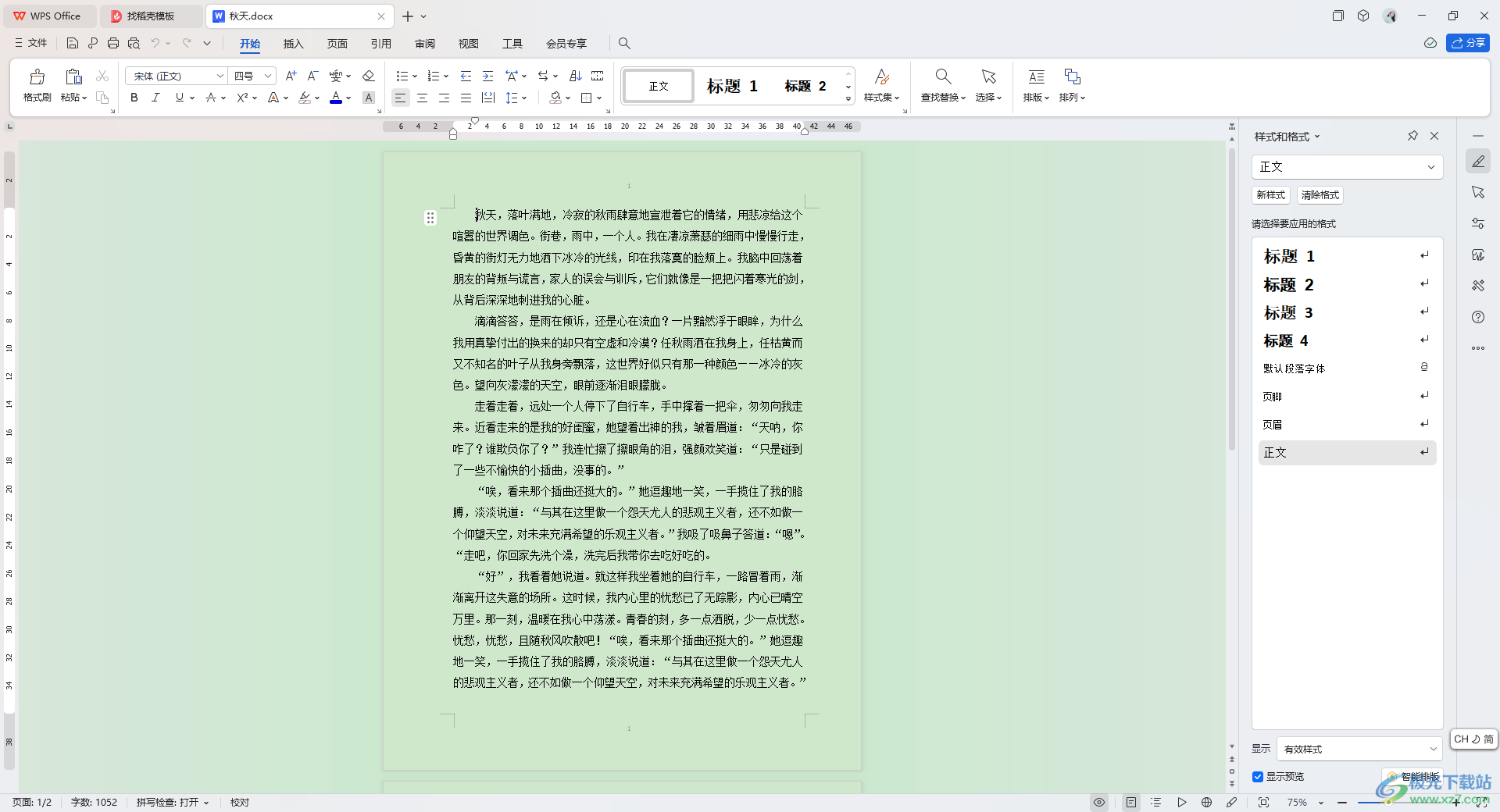Center align the paragraph
The width and height of the screenshot is (1500, 812).
[422, 98]
